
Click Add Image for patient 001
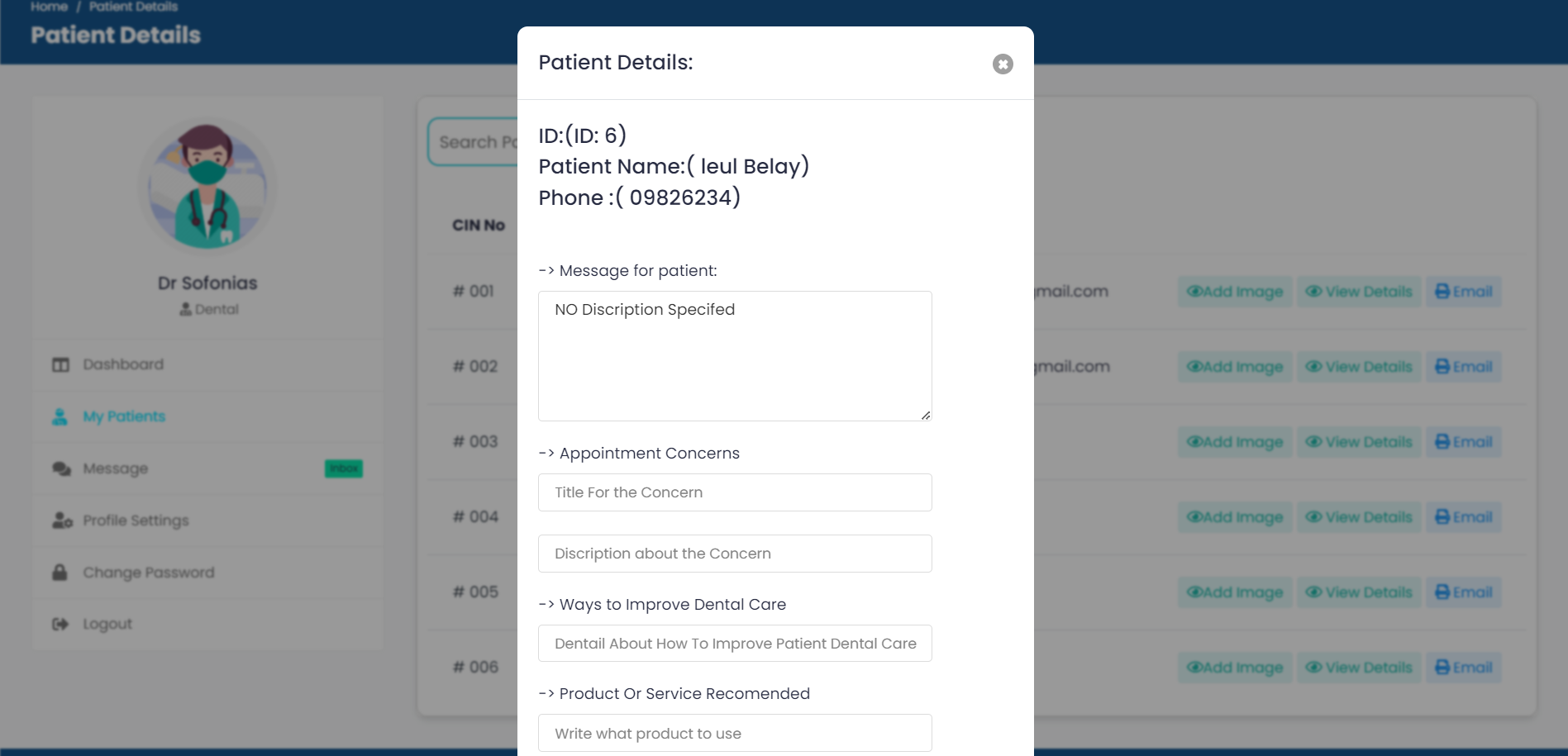pos(1235,292)
